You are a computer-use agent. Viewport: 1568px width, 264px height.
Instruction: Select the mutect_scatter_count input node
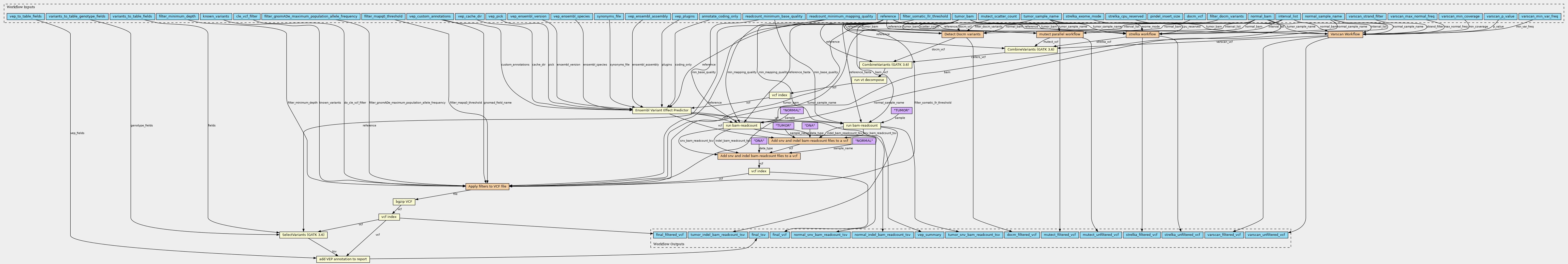coord(999,16)
